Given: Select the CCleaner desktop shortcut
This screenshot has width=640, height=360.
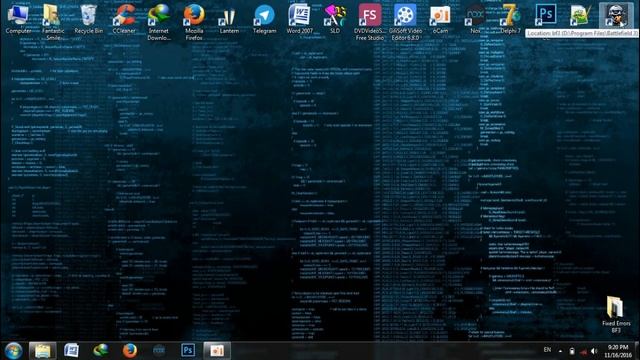Looking at the screenshot, I should tap(124, 19).
